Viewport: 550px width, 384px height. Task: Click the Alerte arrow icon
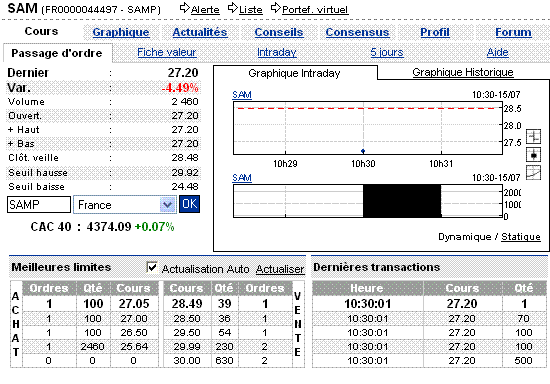pyautogui.click(x=185, y=8)
